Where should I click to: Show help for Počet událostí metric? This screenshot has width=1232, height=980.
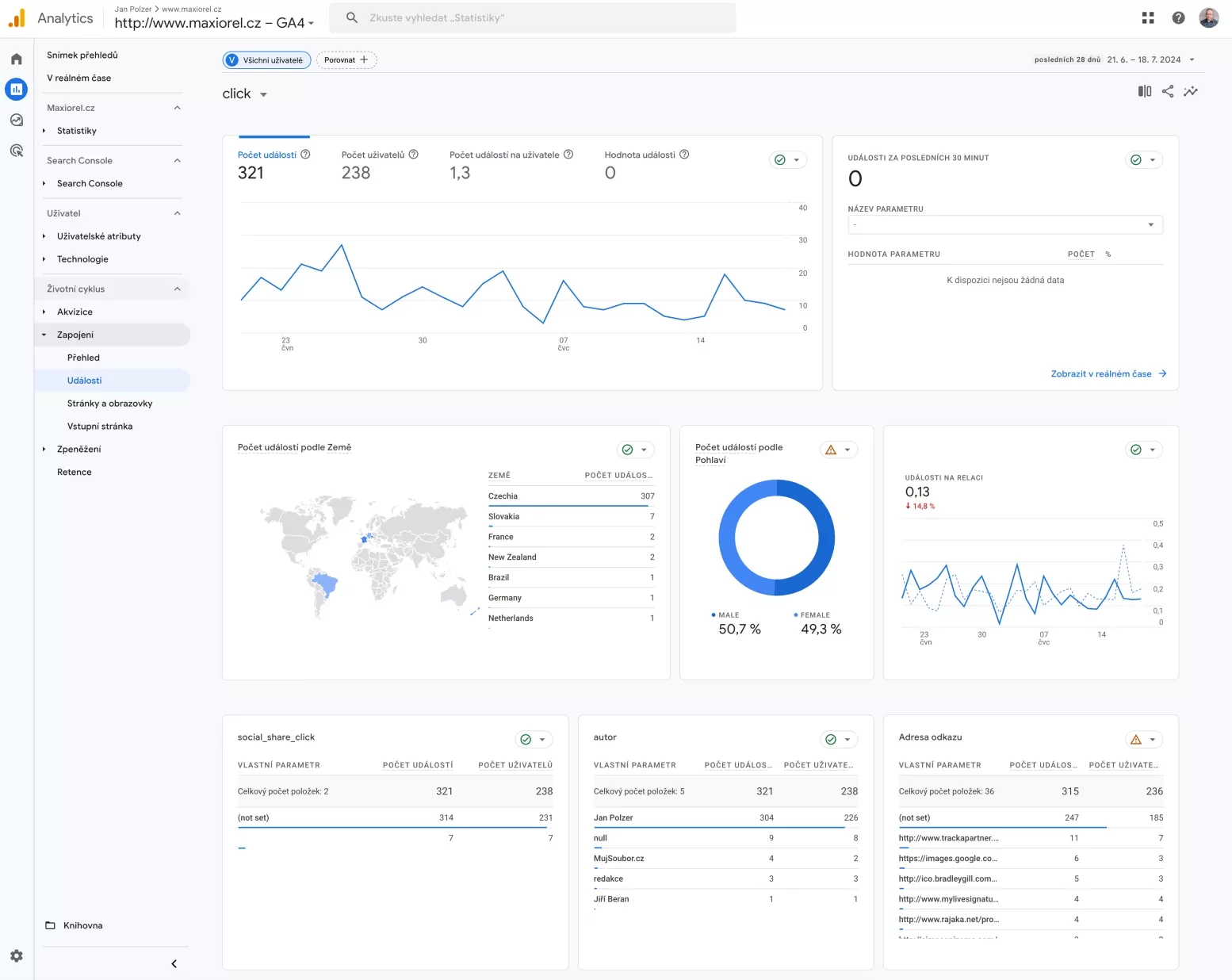[305, 155]
